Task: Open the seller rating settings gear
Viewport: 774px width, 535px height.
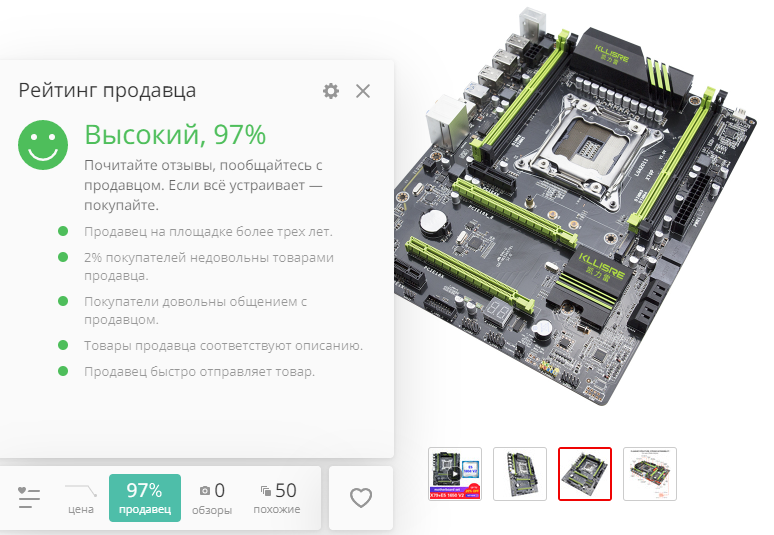Action: 331,91
